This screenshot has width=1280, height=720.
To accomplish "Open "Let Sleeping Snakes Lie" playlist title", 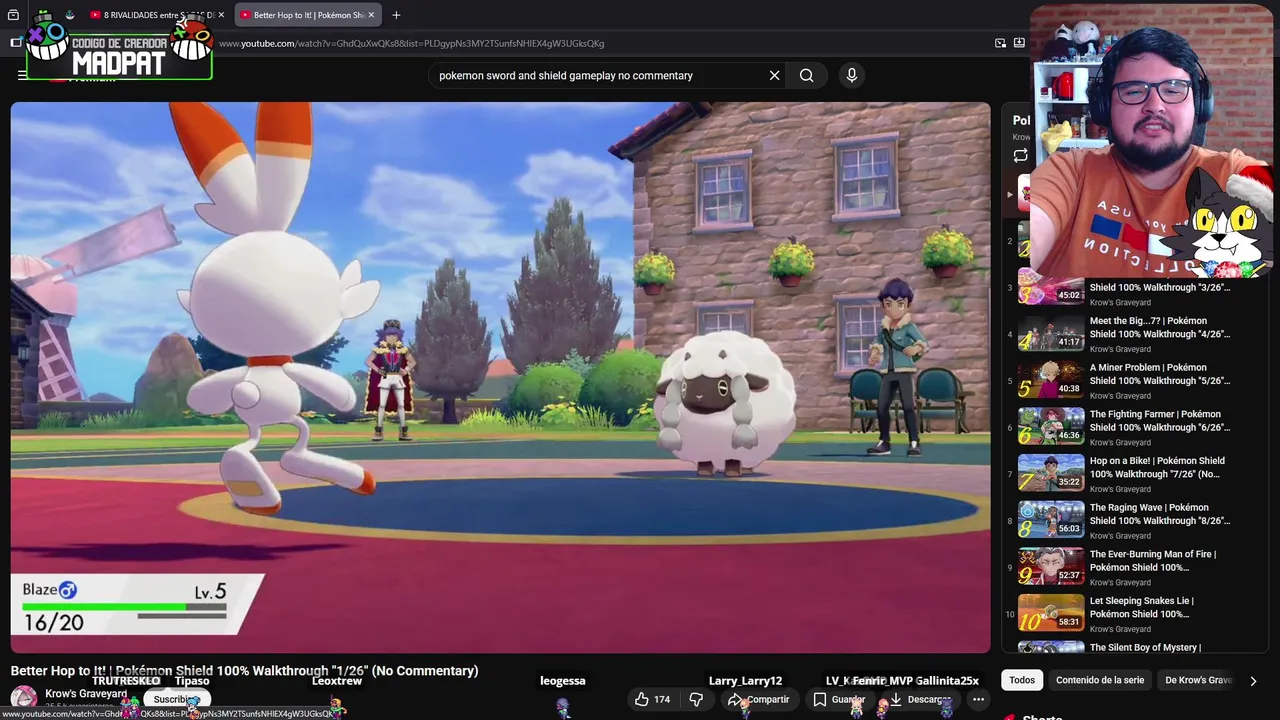I will click(x=1142, y=607).
